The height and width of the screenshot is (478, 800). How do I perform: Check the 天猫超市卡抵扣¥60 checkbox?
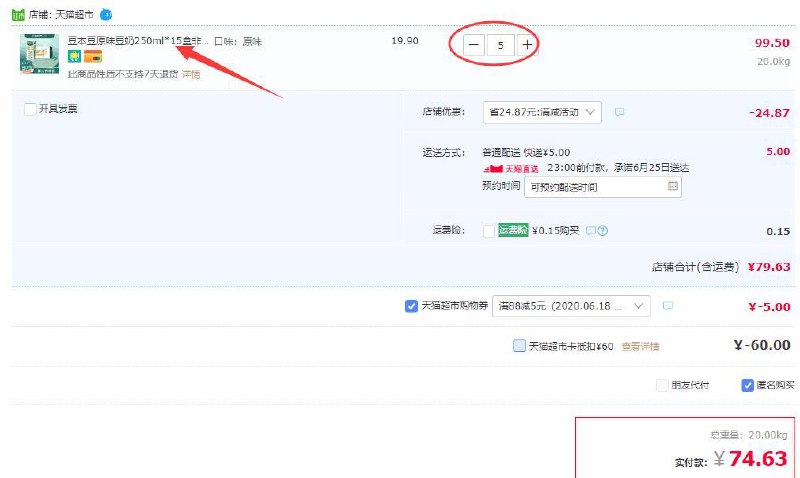[519, 346]
